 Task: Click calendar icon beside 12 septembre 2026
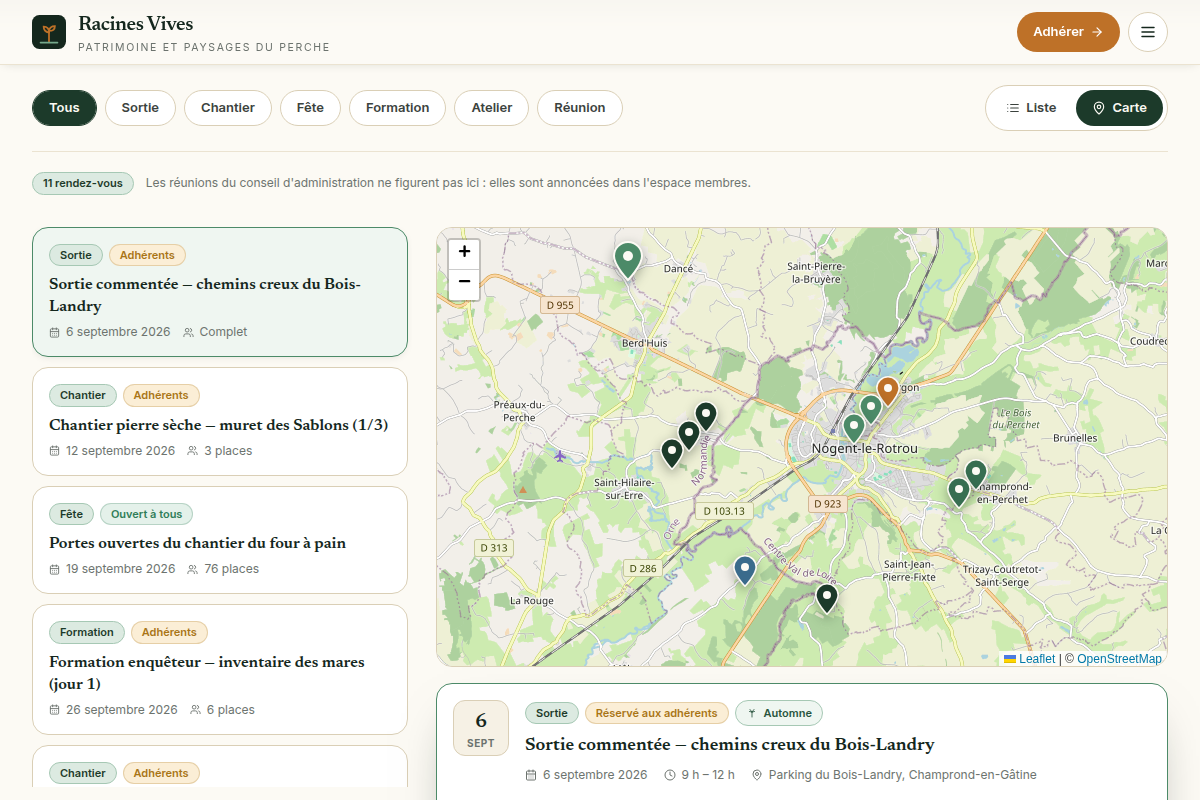pyautogui.click(x=55, y=451)
